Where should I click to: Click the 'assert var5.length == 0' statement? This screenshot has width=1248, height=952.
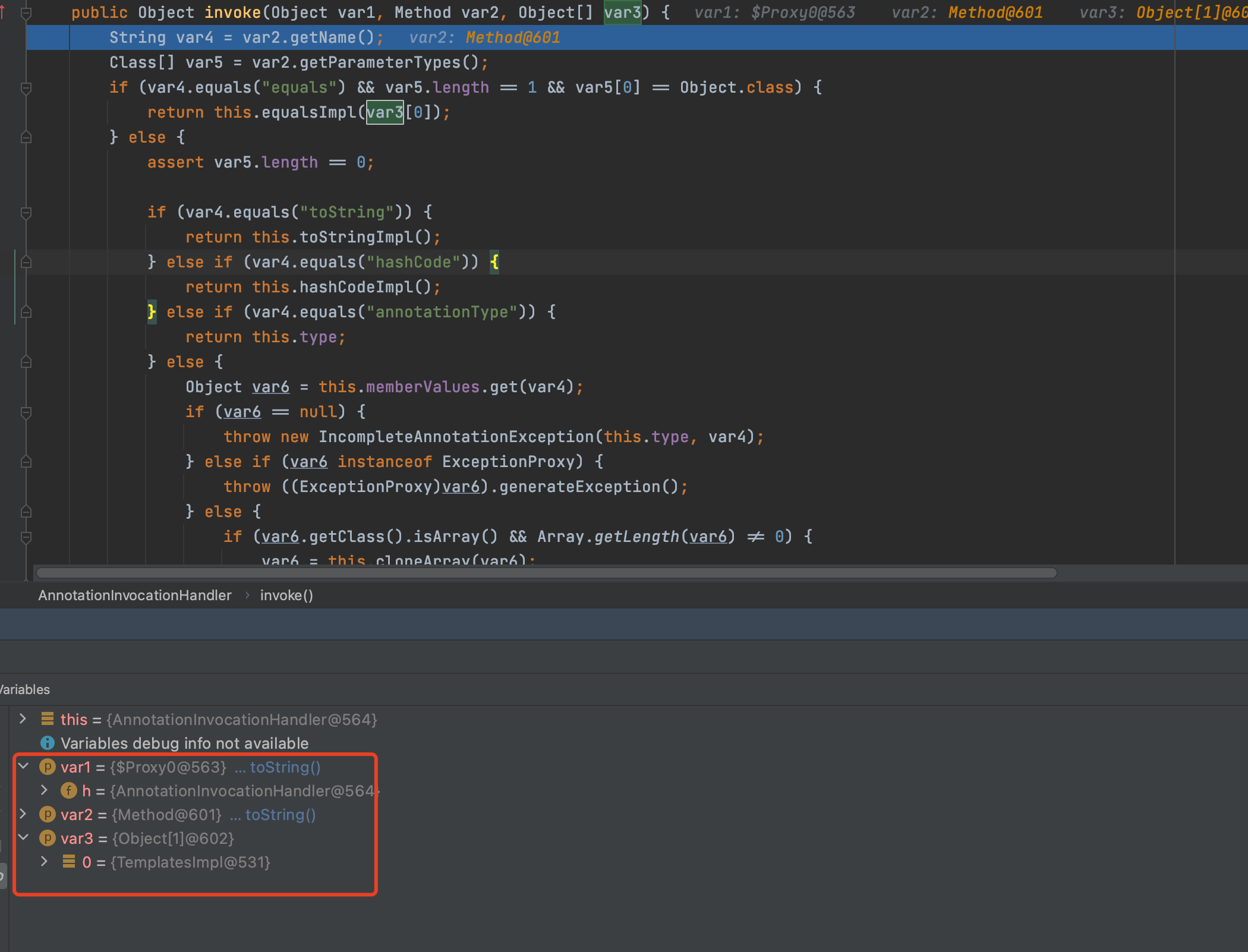point(260,162)
